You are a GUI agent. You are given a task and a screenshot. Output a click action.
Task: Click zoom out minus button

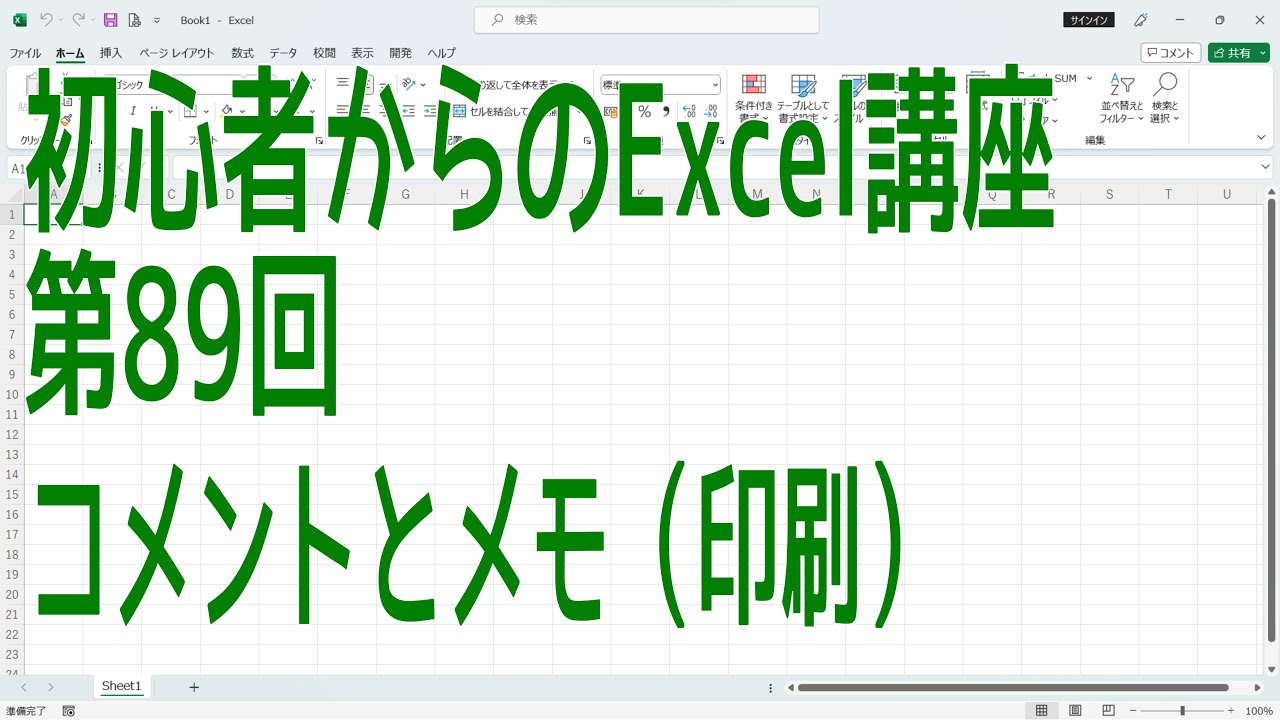(1134, 711)
